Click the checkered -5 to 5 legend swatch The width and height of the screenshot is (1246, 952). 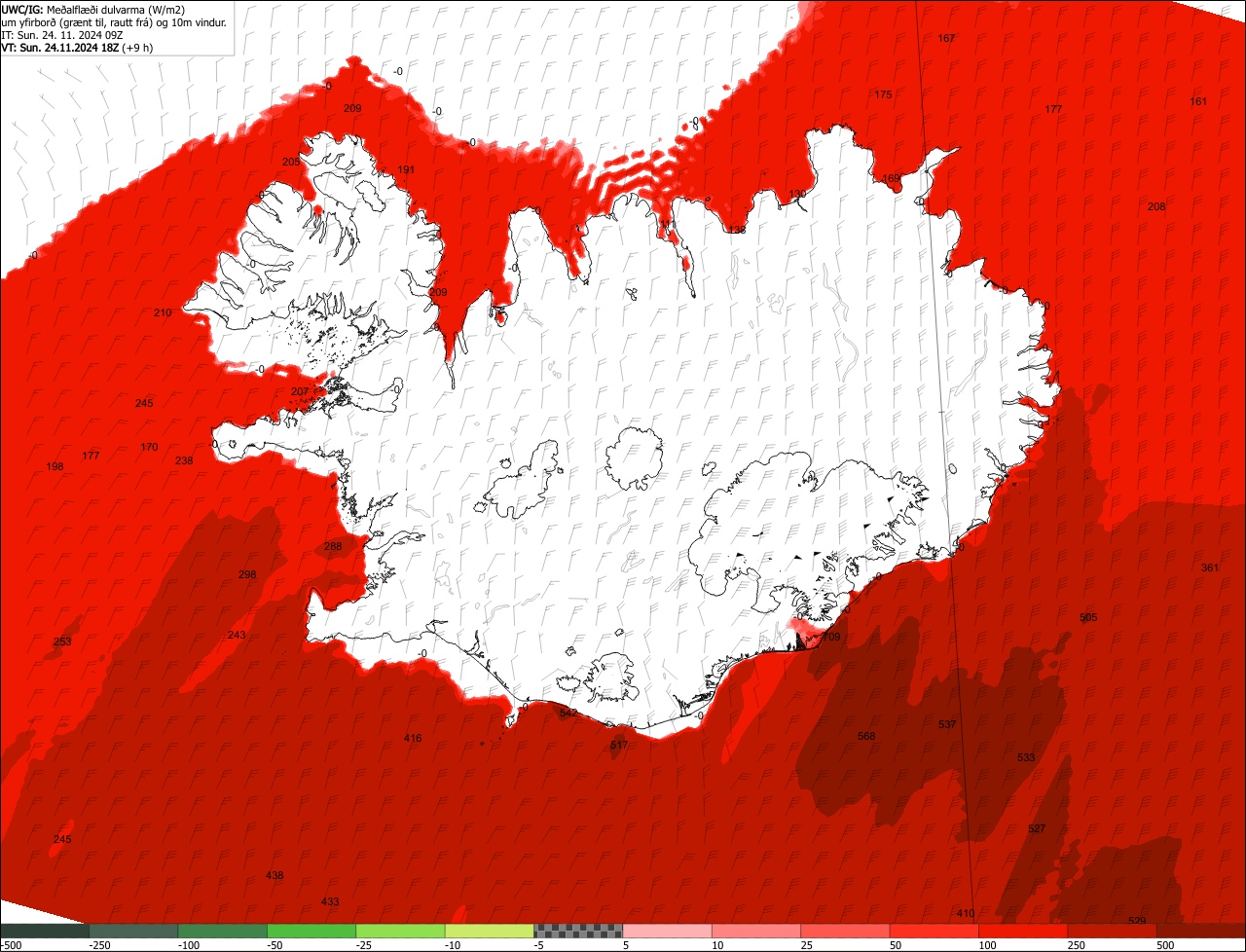(x=578, y=931)
